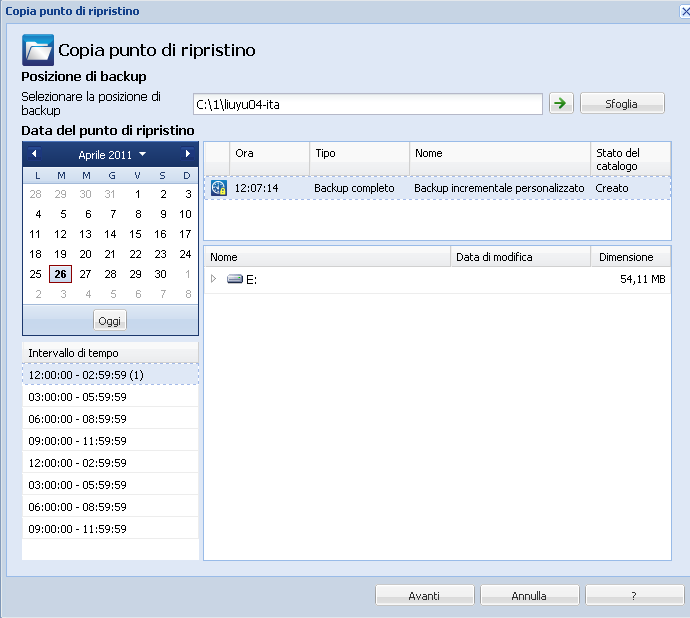Click the Sfoglia browse button

(x=621, y=104)
